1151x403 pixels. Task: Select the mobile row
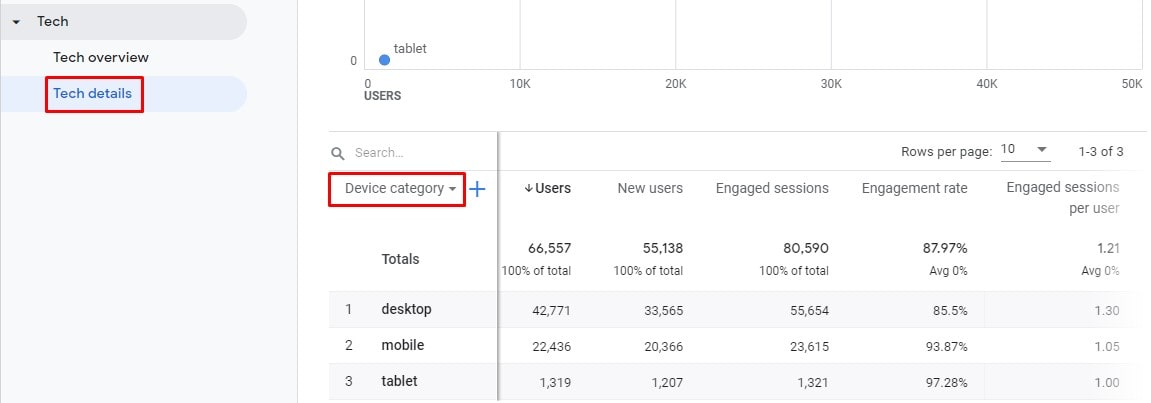tap(738, 346)
